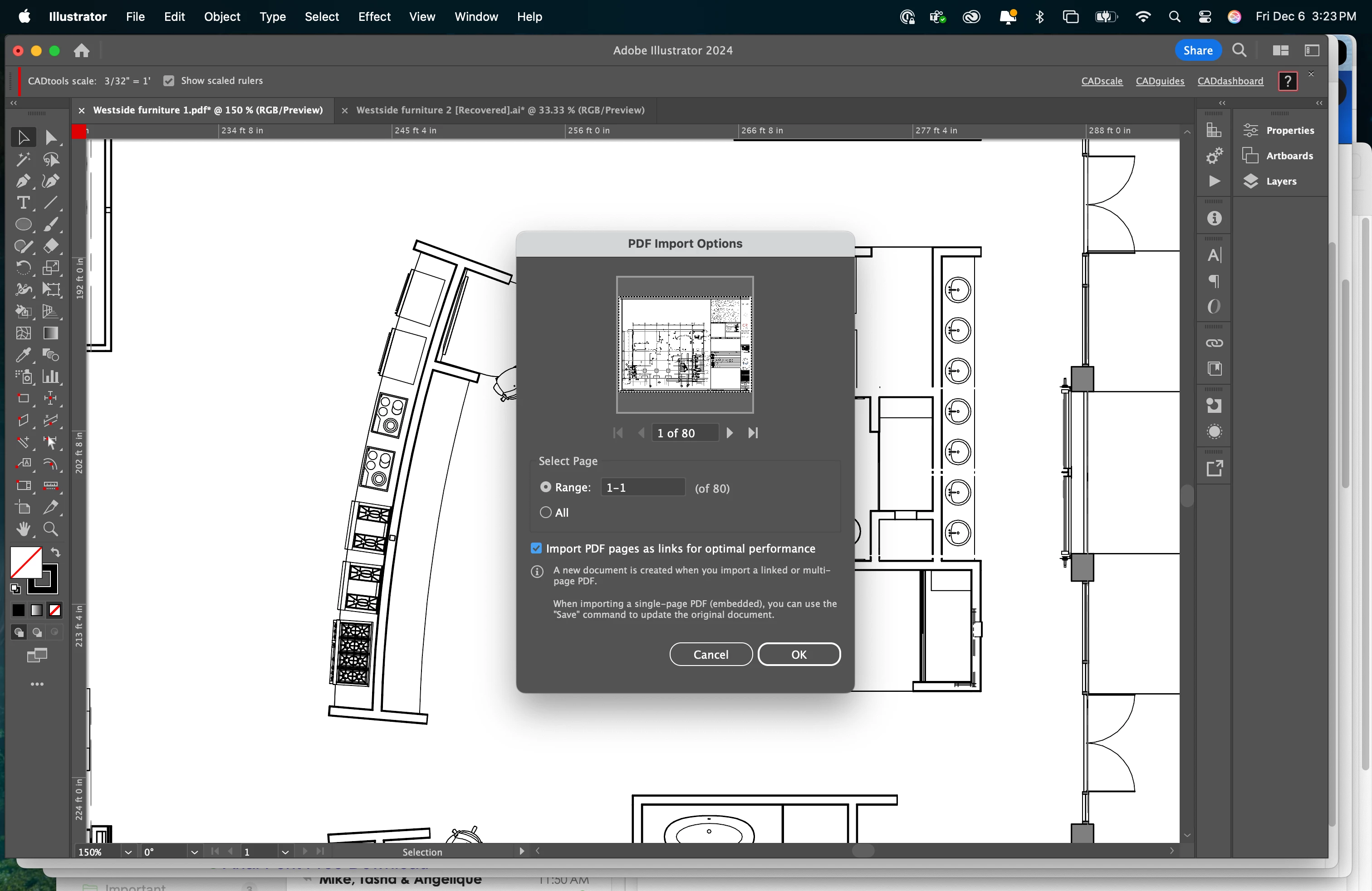The height and width of the screenshot is (891, 1372).
Task: Go to last page in PDF preview
Action: click(753, 433)
